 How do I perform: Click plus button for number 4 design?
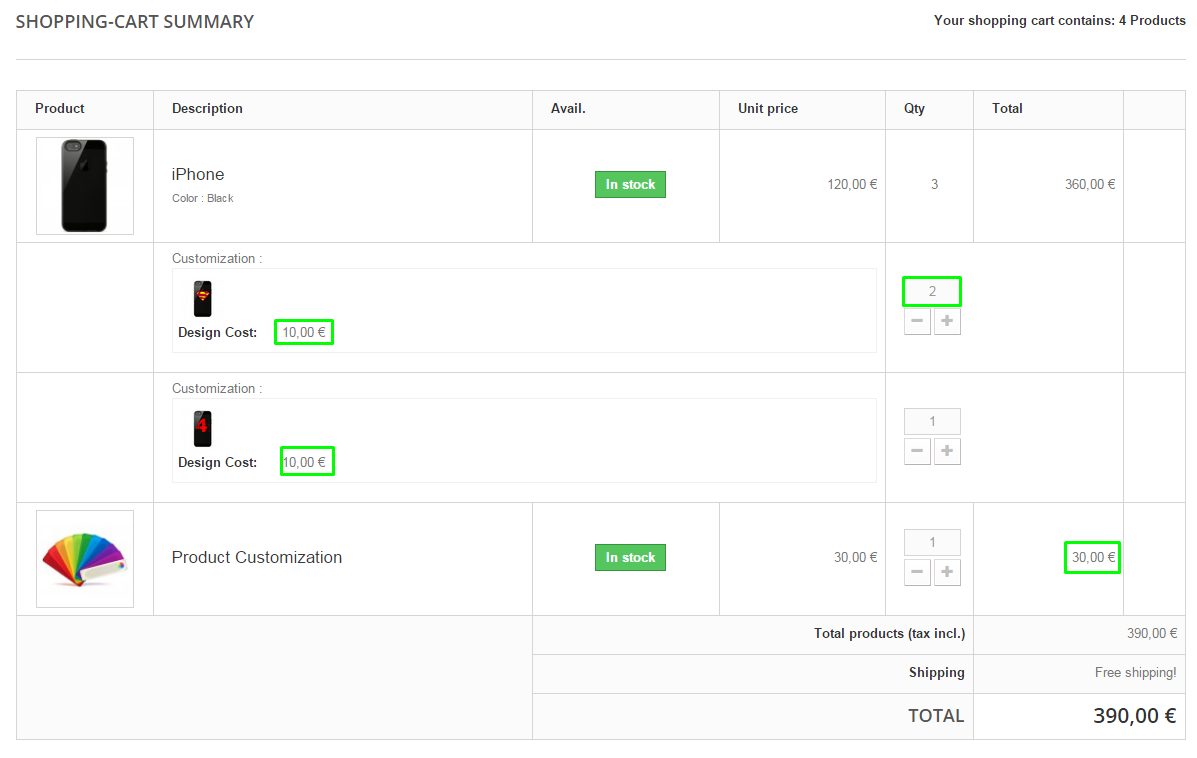pos(947,452)
